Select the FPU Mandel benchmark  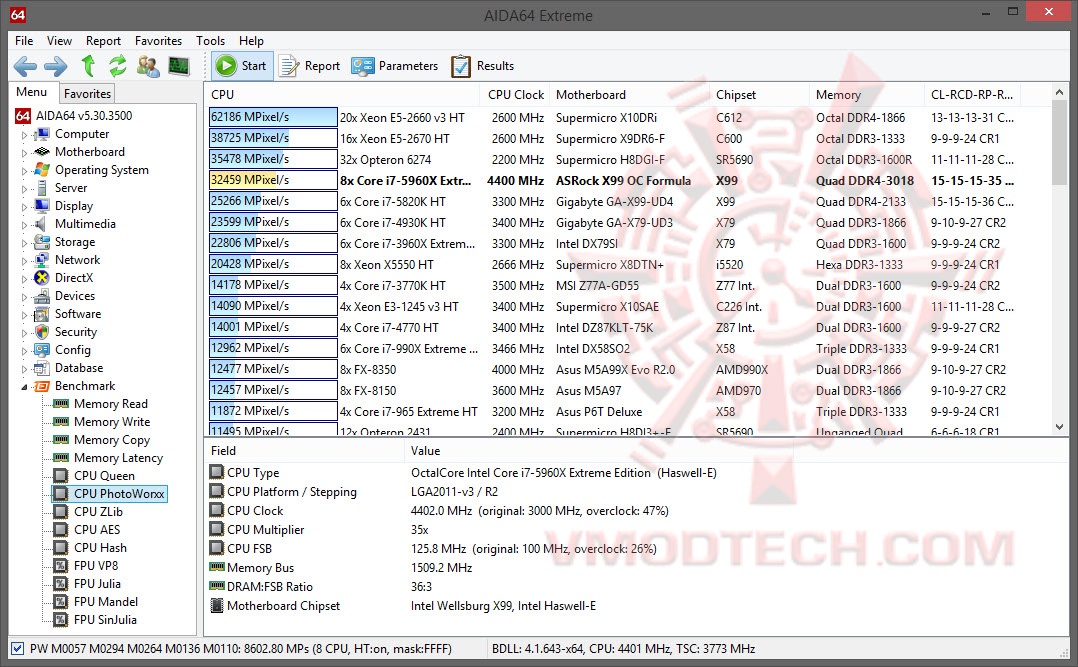click(x=106, y=601)
